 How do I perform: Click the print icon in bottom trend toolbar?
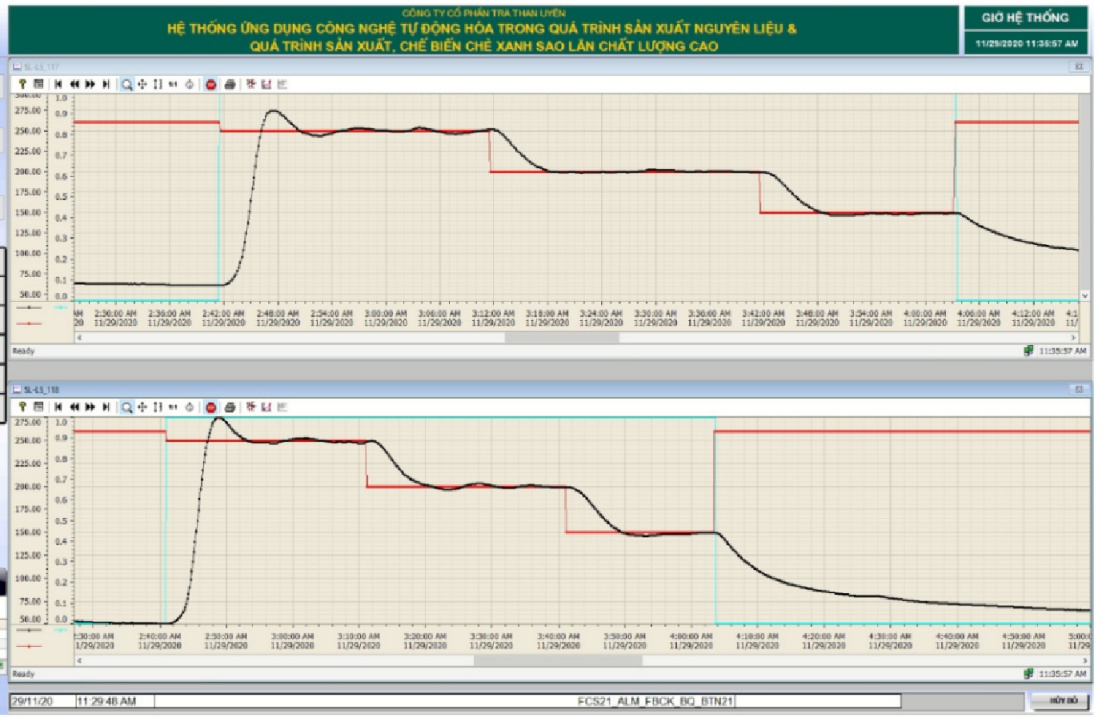point(230,407)
